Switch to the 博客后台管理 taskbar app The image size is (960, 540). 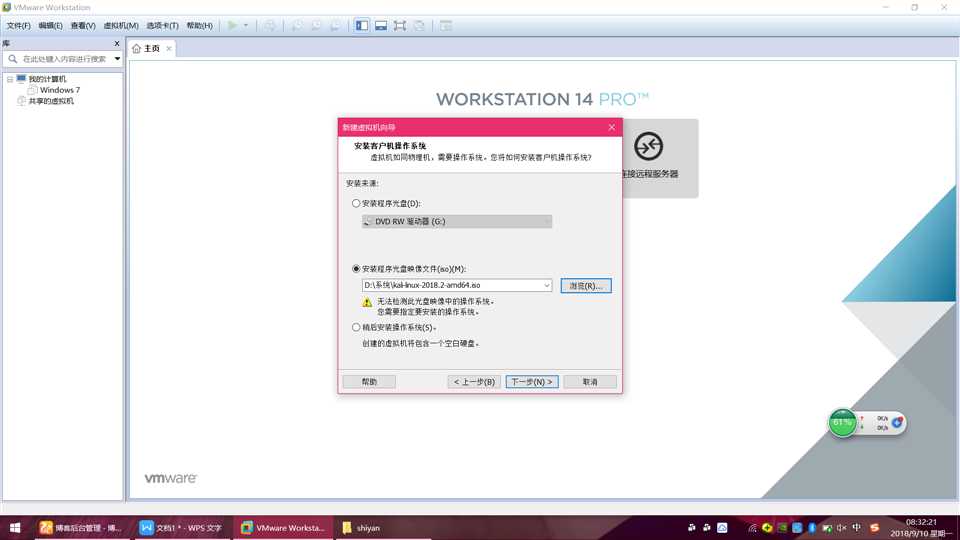point(81,528)
